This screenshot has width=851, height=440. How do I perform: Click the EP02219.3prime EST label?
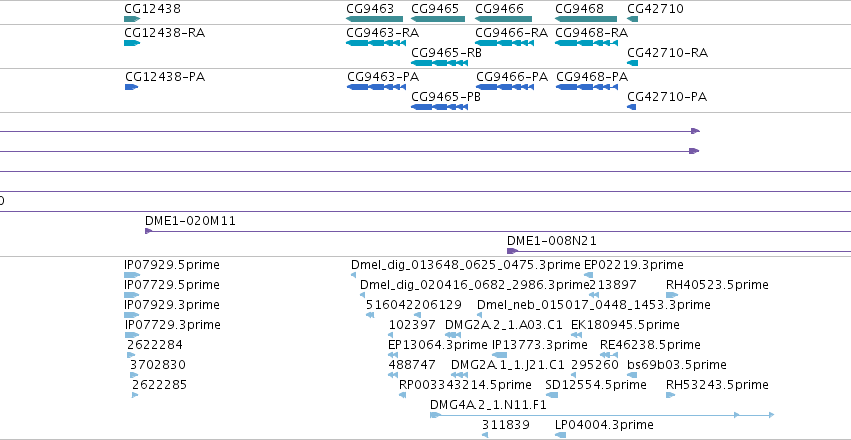[634, 265]
